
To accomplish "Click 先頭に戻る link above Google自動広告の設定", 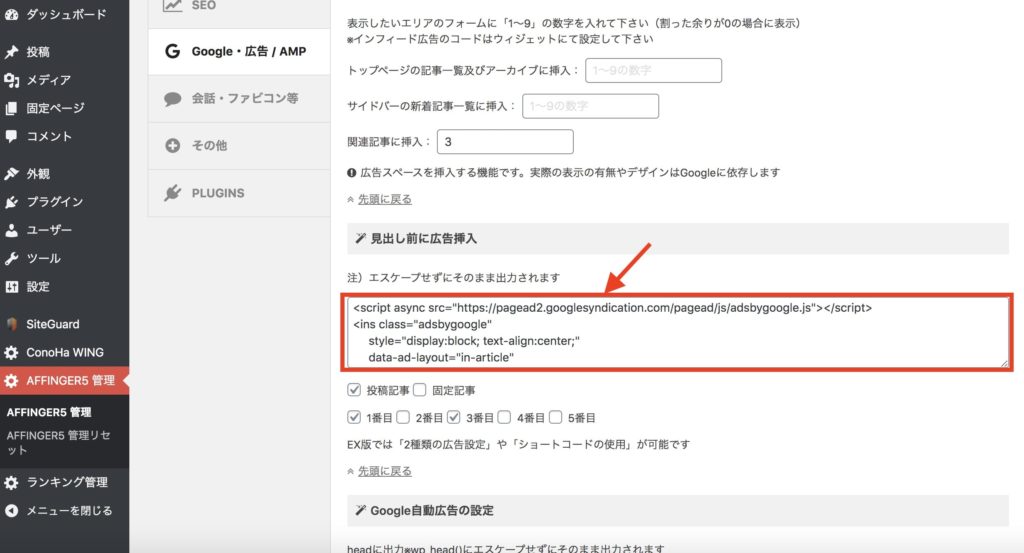I will click(385, 471).
